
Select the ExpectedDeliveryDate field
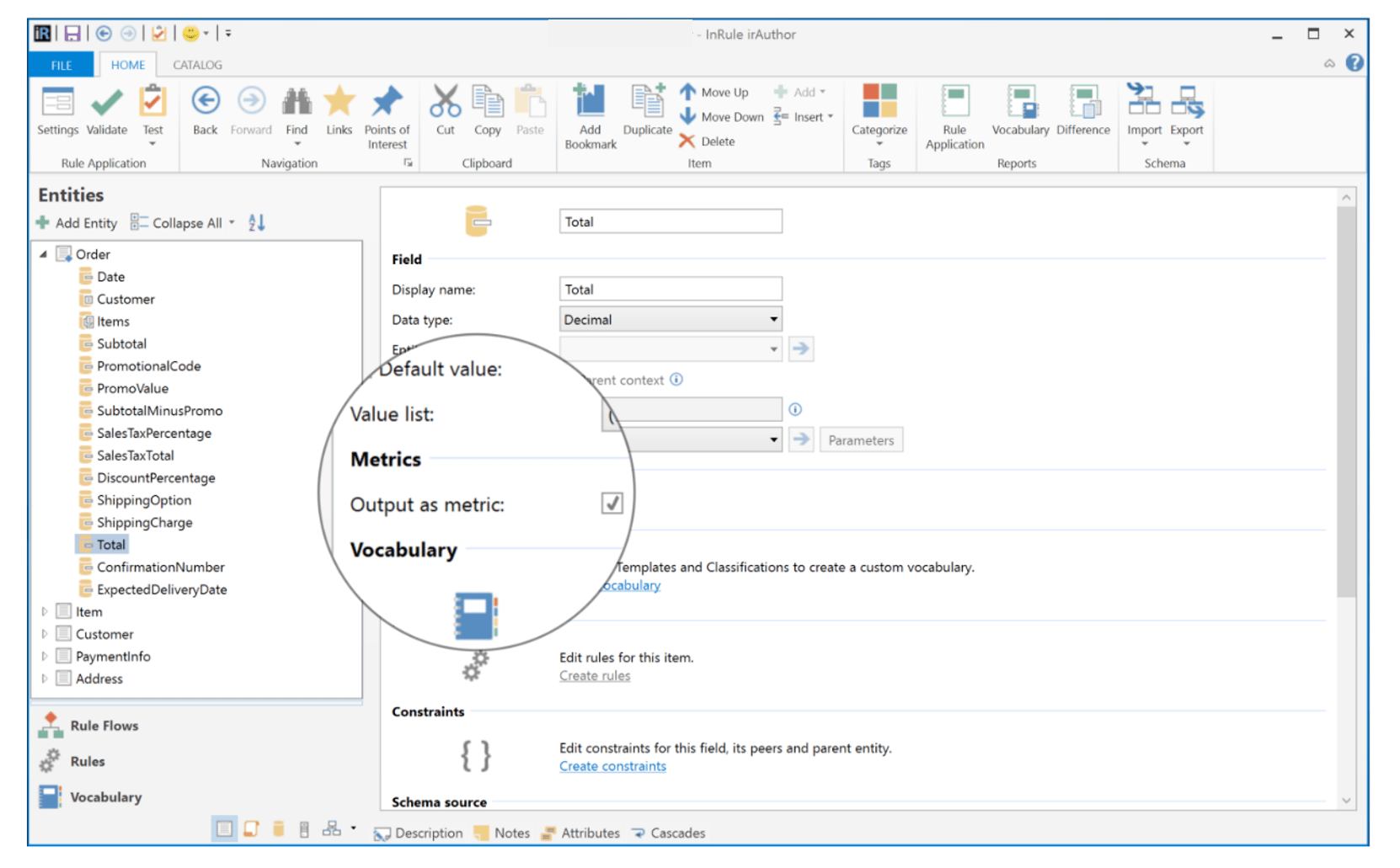click(x=161, y=589)
